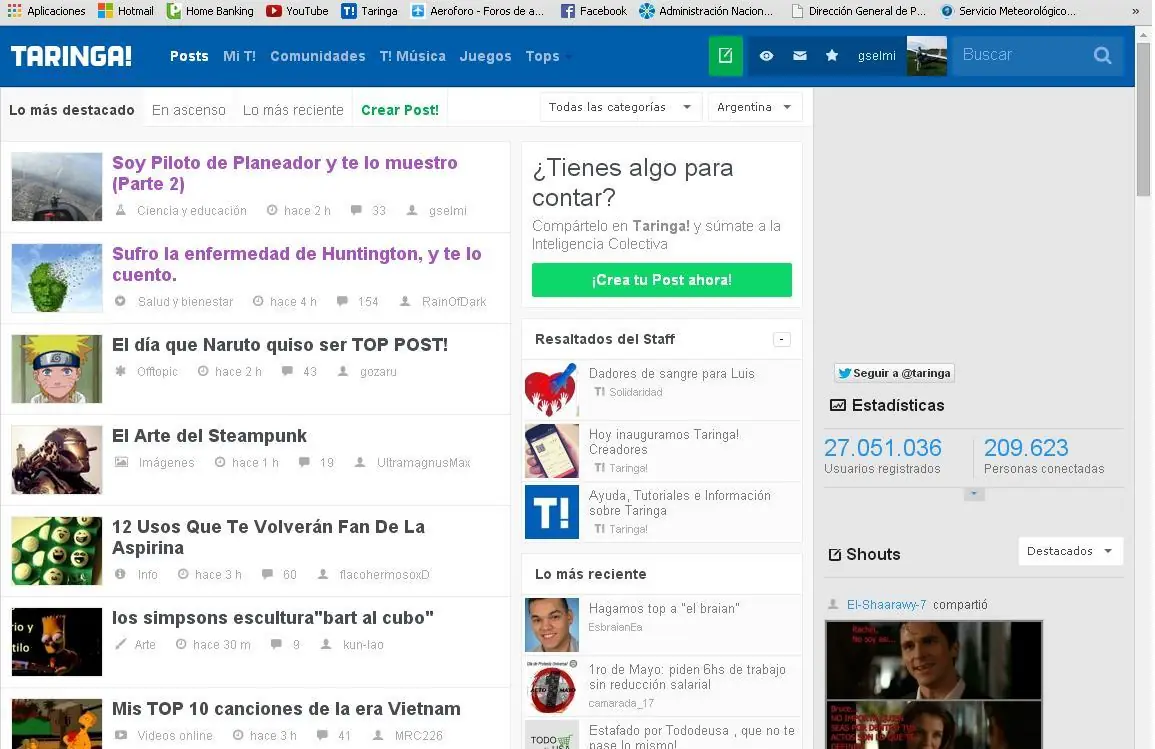This screenshot has width=1155, height=749.
Task: Open Facebook bookmark
Action: click(594, 11)
